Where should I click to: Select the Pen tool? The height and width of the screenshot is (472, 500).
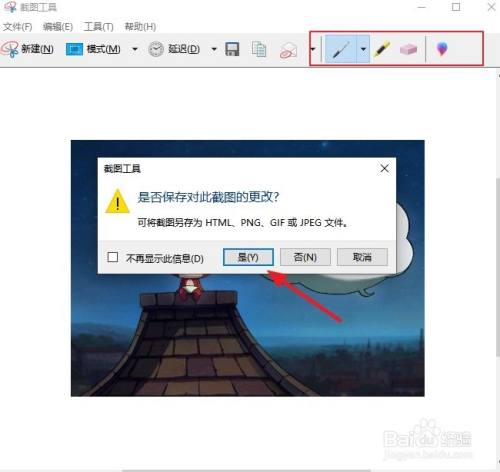(x=341, y=49)
